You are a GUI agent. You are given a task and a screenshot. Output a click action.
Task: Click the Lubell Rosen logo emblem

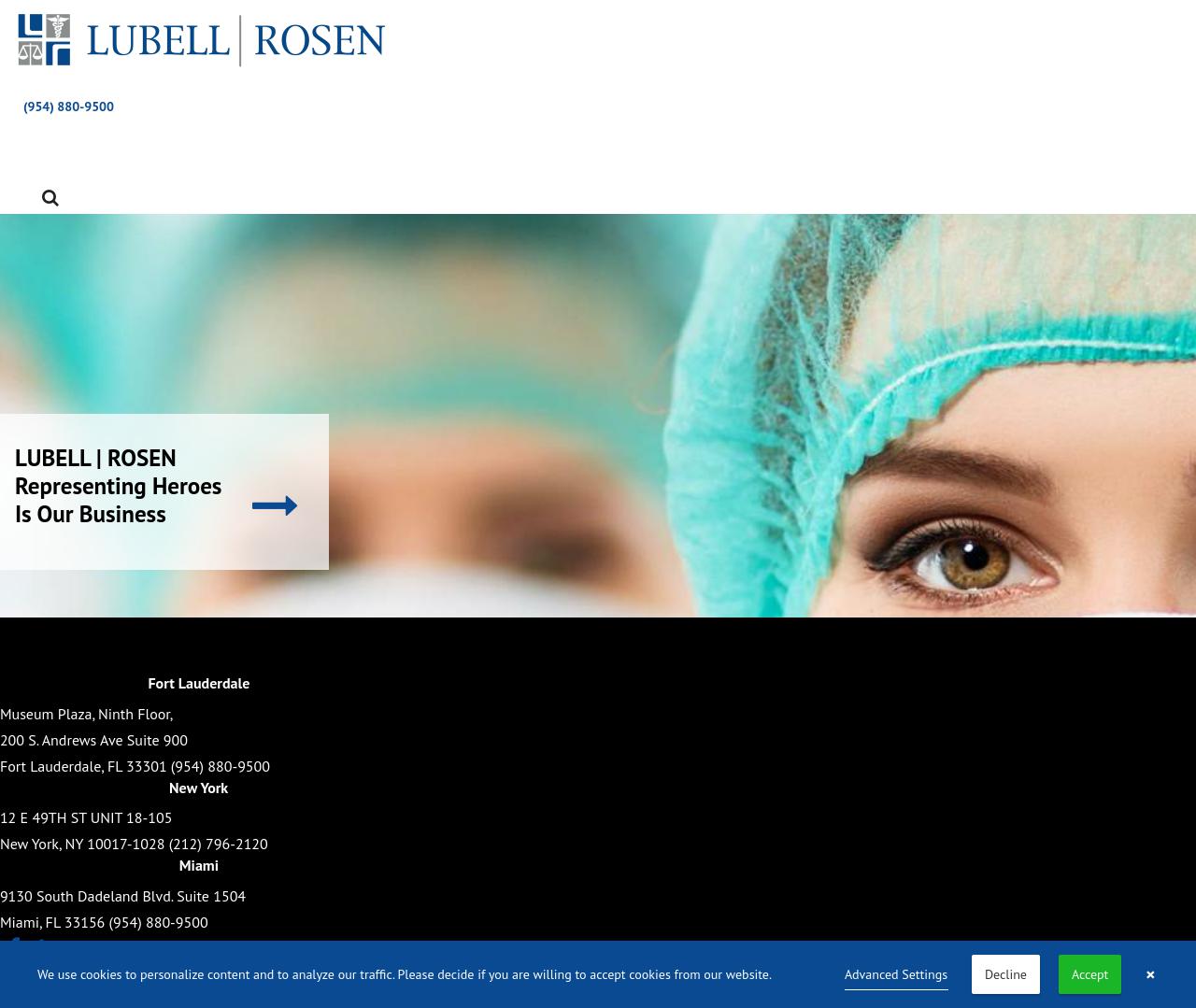tap(44, 40)
